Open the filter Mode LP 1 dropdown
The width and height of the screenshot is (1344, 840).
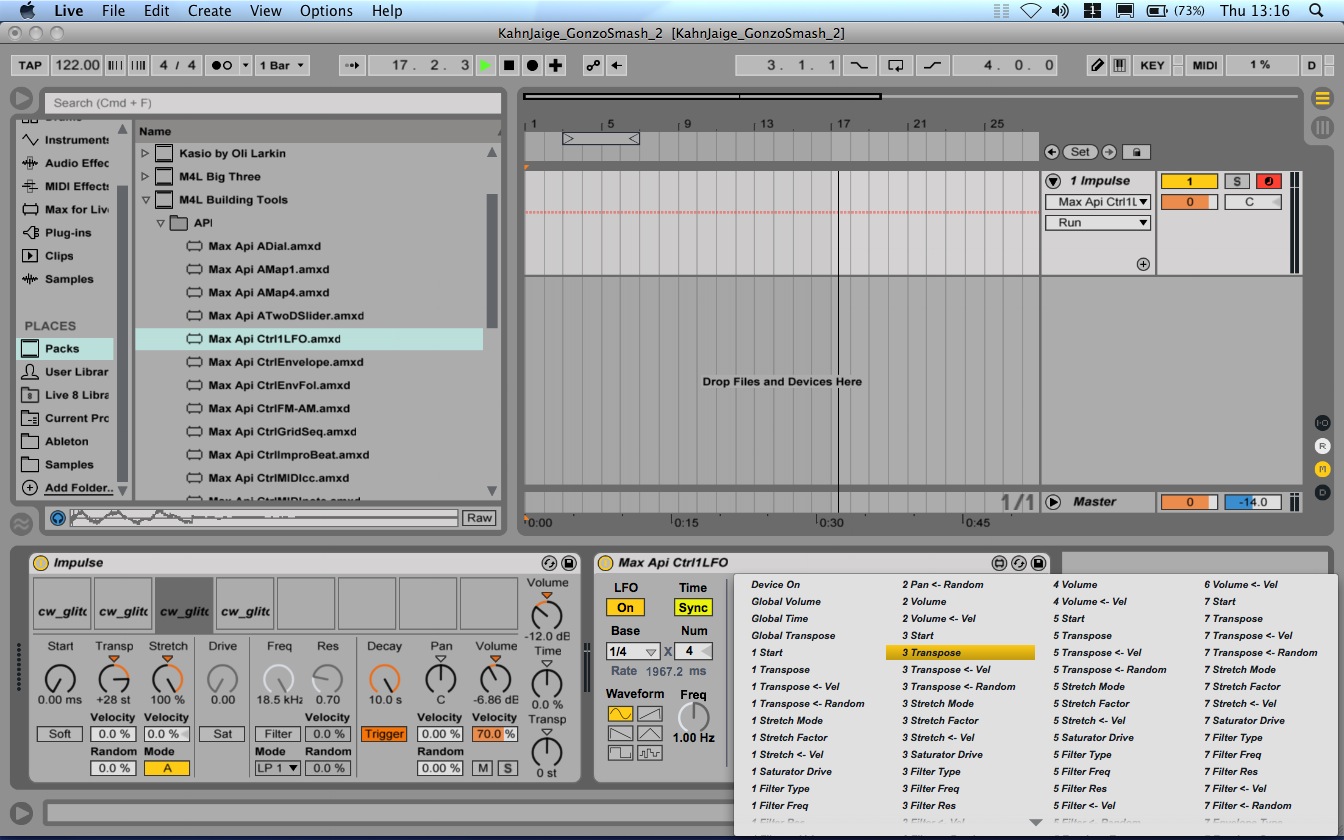click(x=277, y=768)
